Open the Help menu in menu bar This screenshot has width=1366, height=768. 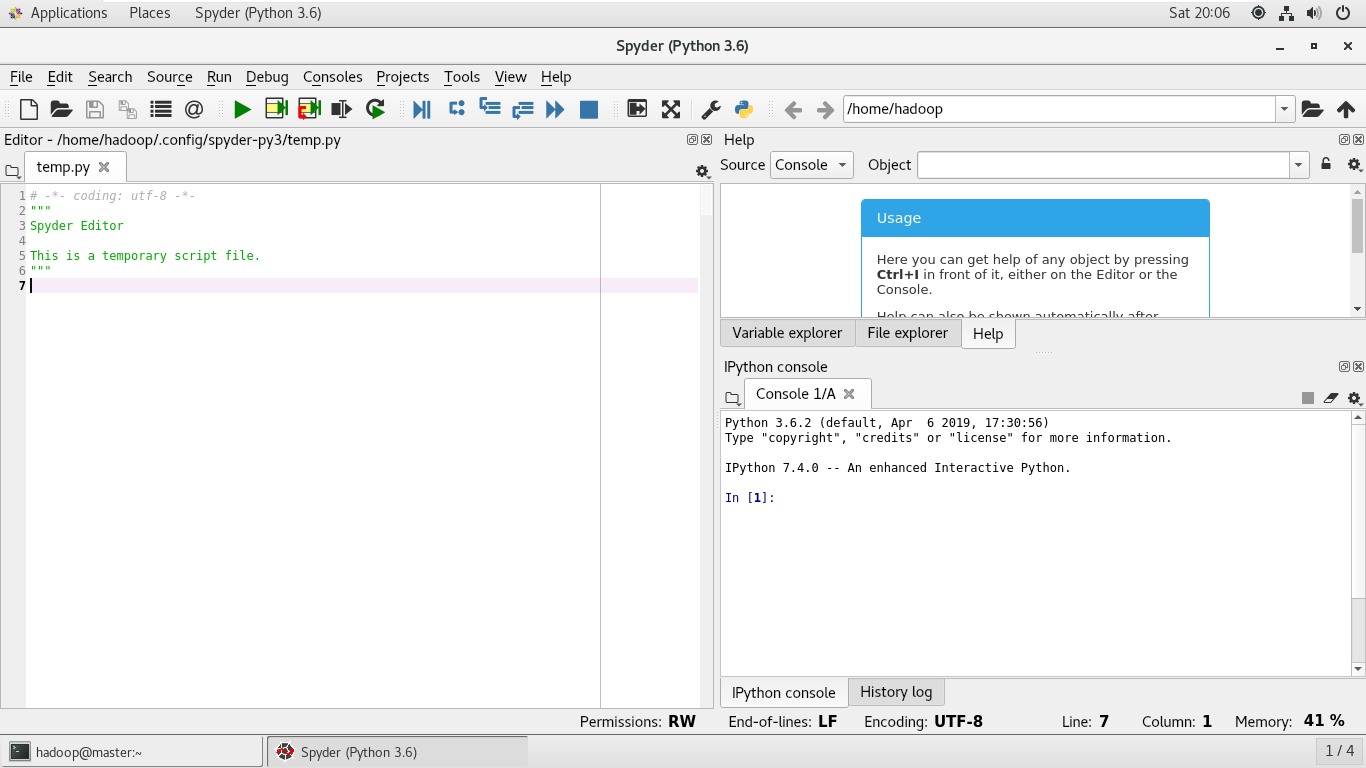pyautogui.click(x=556, y=77)
